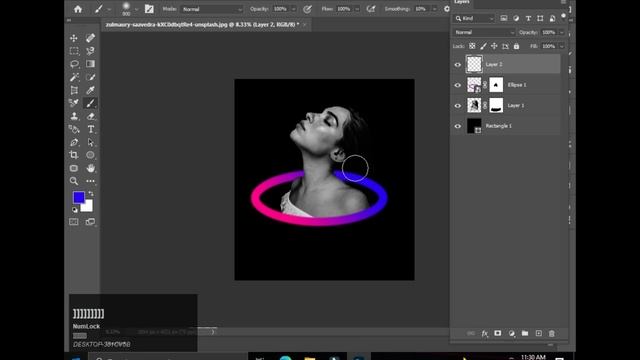Select the Hand tool
Viewport: 640px width, 360px height.
tap(90, 168)
